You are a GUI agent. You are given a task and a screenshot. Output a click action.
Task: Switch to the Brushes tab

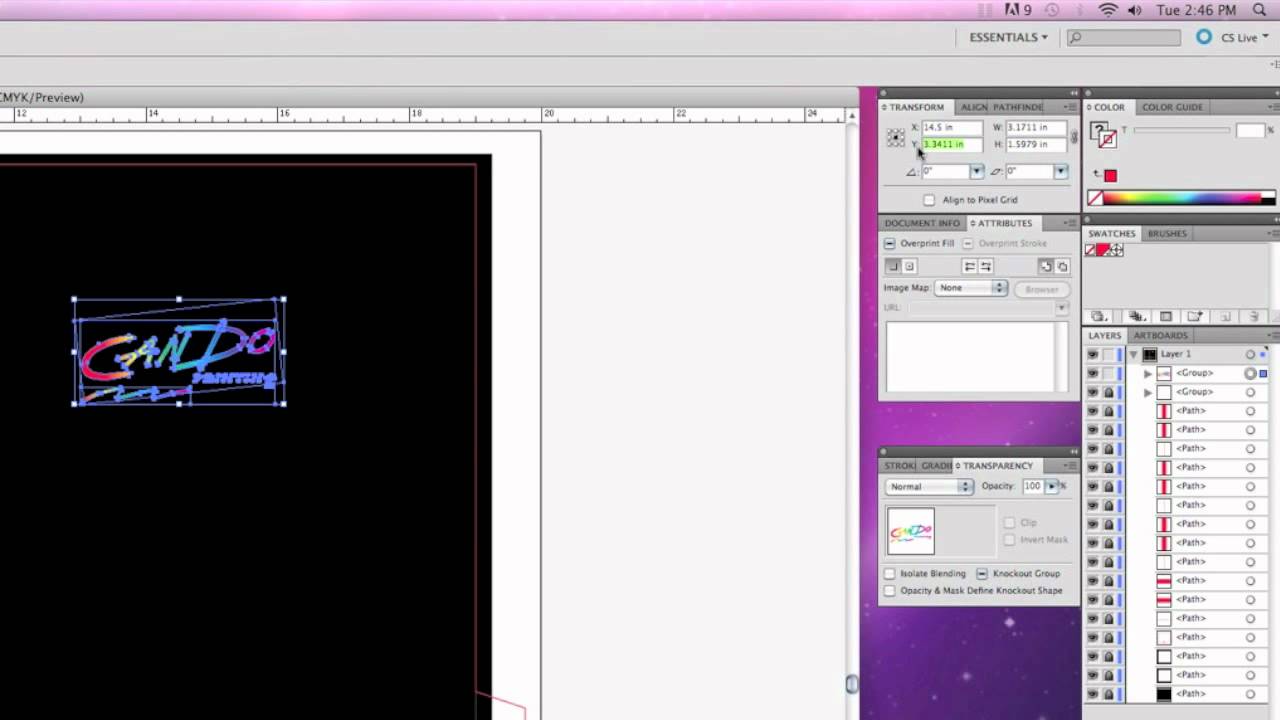click(x=1167, y=234)
